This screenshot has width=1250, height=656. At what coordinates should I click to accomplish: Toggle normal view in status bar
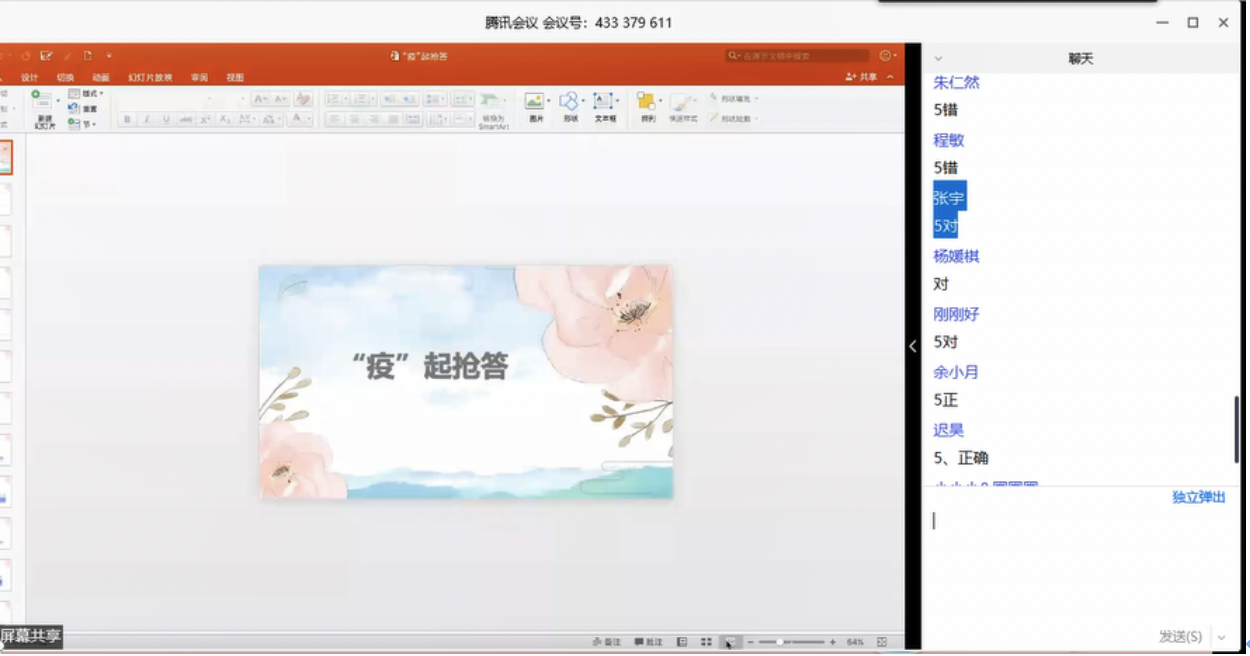682,642
